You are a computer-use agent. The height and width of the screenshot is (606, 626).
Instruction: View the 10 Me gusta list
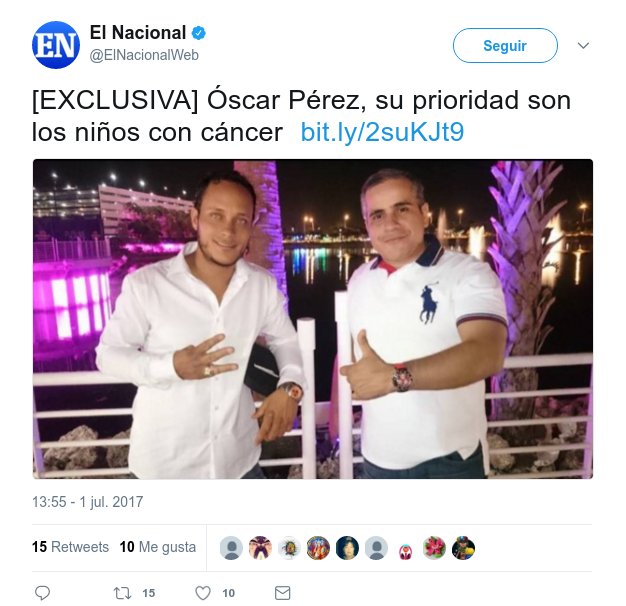(x=158, y=547)
